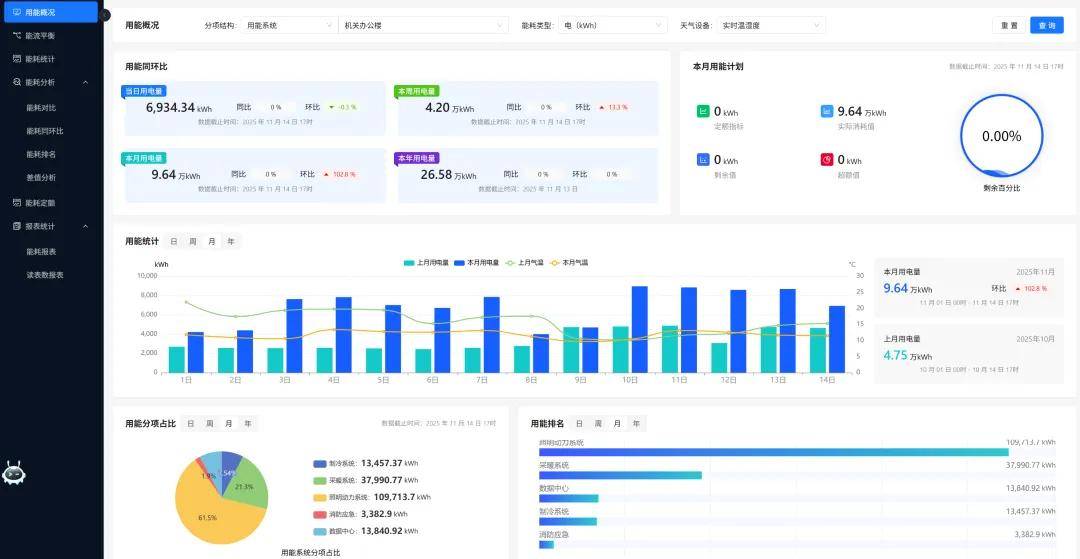Click the 能流平衡 sidebar icon
1080x559 pixels.
point(16,35)
